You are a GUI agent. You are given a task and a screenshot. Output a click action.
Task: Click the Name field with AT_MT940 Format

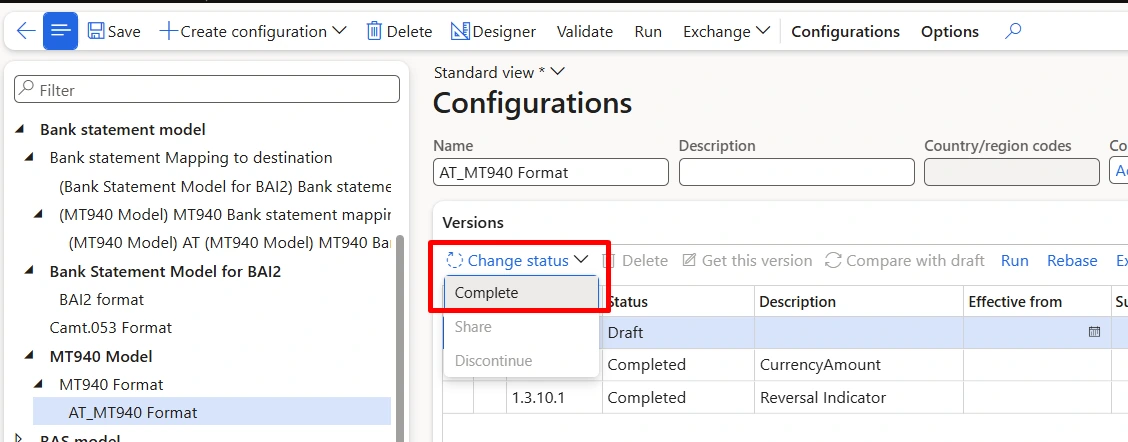pyautogui.click(x=551, y=173)
